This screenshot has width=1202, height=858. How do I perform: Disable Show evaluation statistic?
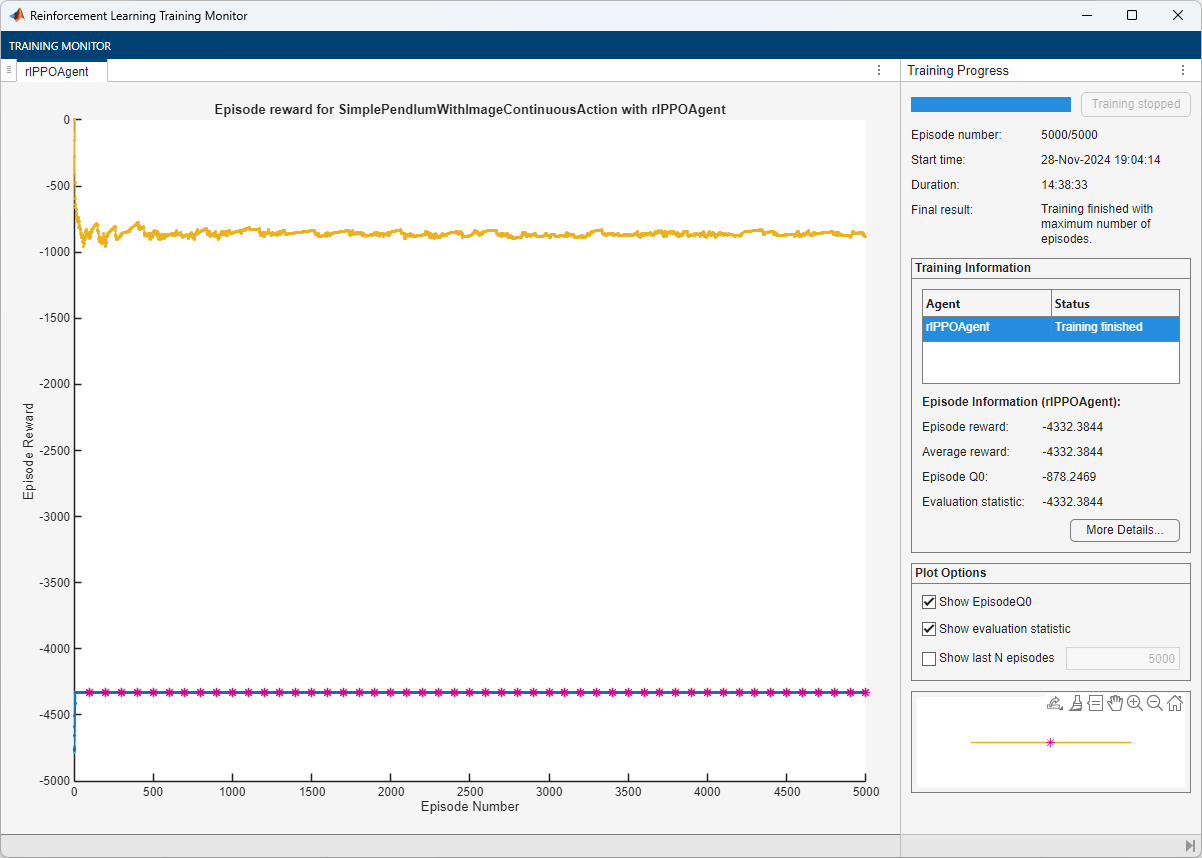pyautogui.click(x=929, y=629)
